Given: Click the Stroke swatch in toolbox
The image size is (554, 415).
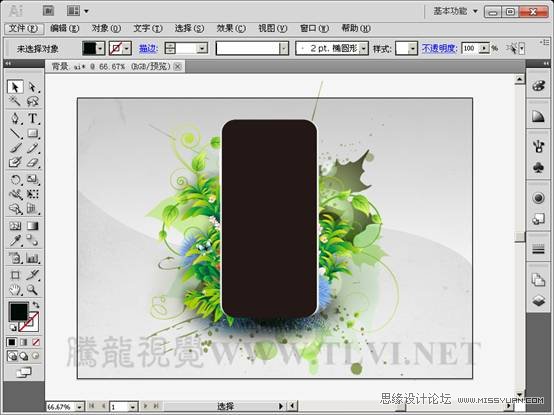Looking at the screenshot, I should click(30, 321).
